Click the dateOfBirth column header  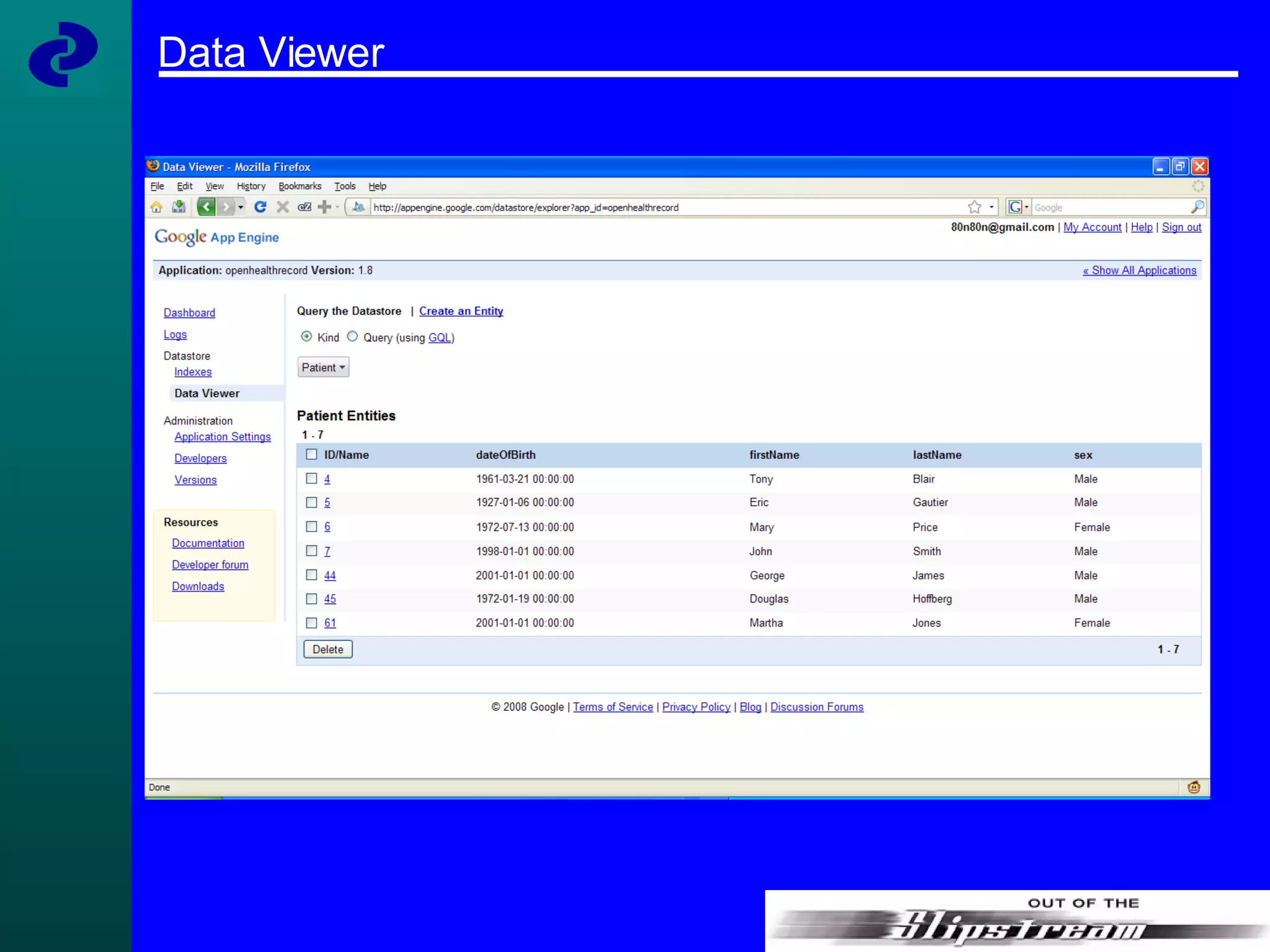coord(505,455)
